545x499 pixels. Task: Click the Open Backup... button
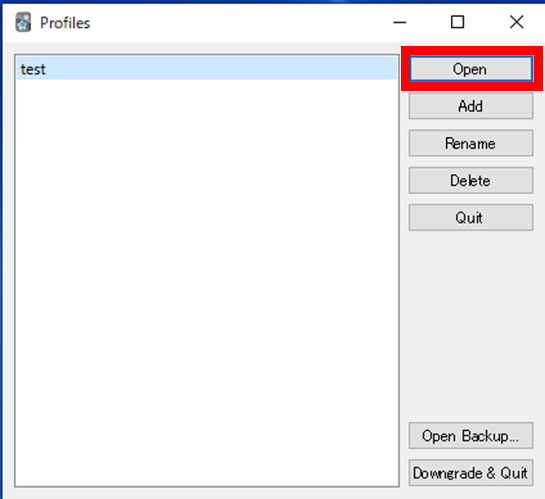pyautogui.click(x=471, y=436)
